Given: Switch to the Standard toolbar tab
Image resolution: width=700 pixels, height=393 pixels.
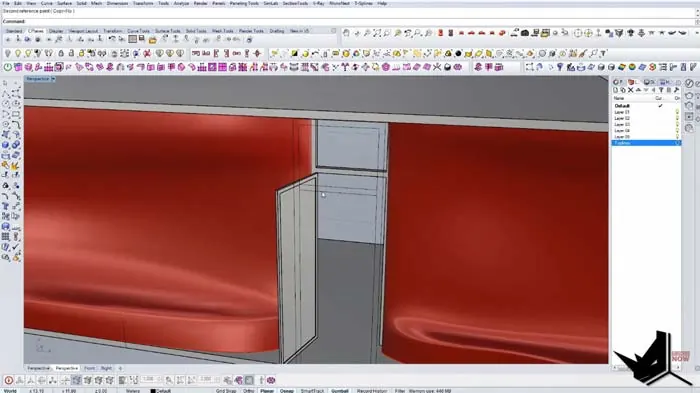Looking at the screenshot, I should tap(14, 31).
